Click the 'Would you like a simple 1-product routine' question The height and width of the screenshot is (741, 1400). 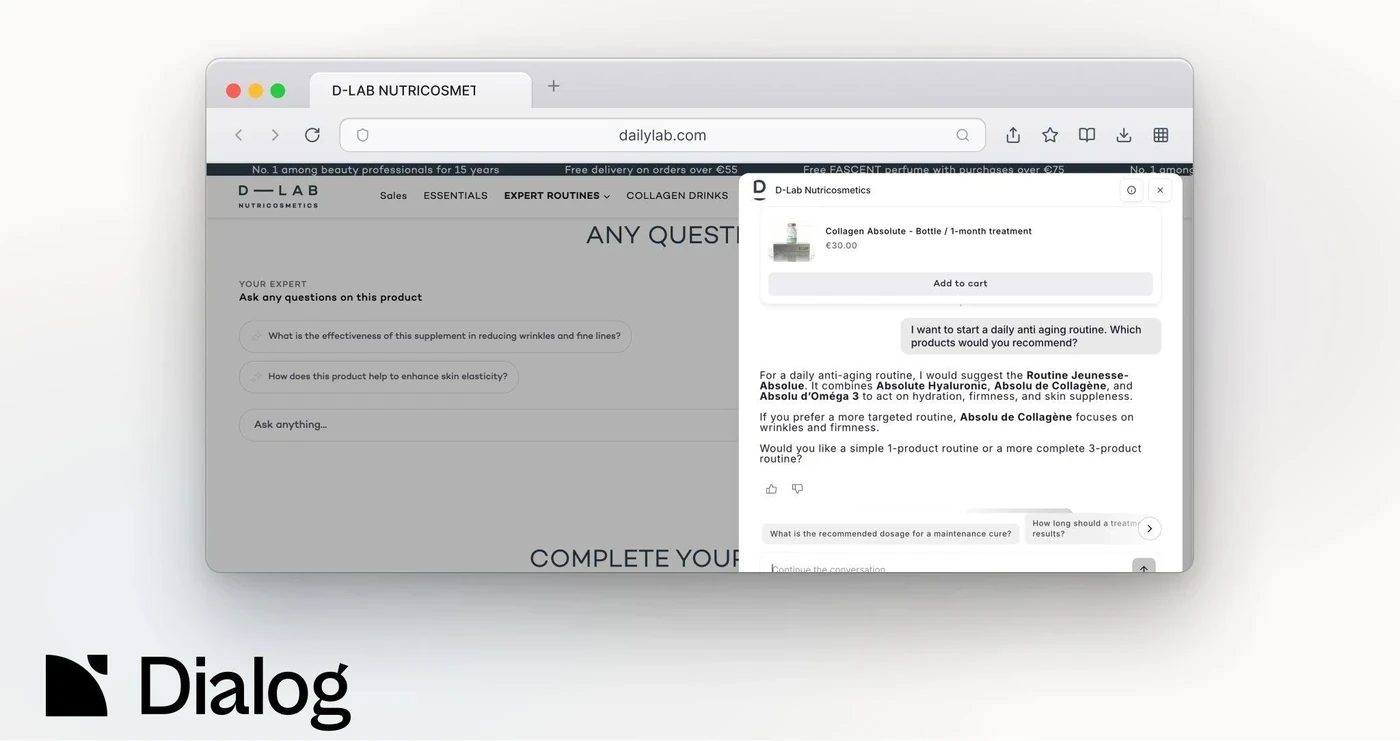pos(950,454)
